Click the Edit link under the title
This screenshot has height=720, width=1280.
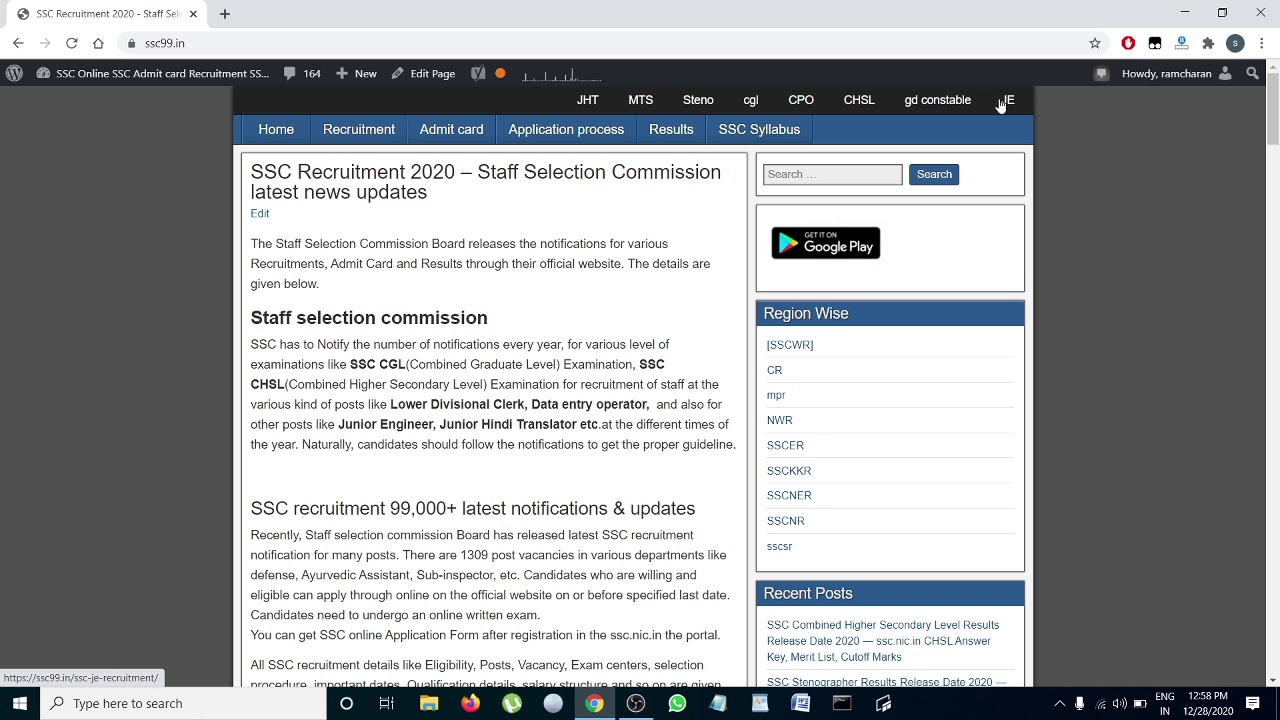(260, 213)
